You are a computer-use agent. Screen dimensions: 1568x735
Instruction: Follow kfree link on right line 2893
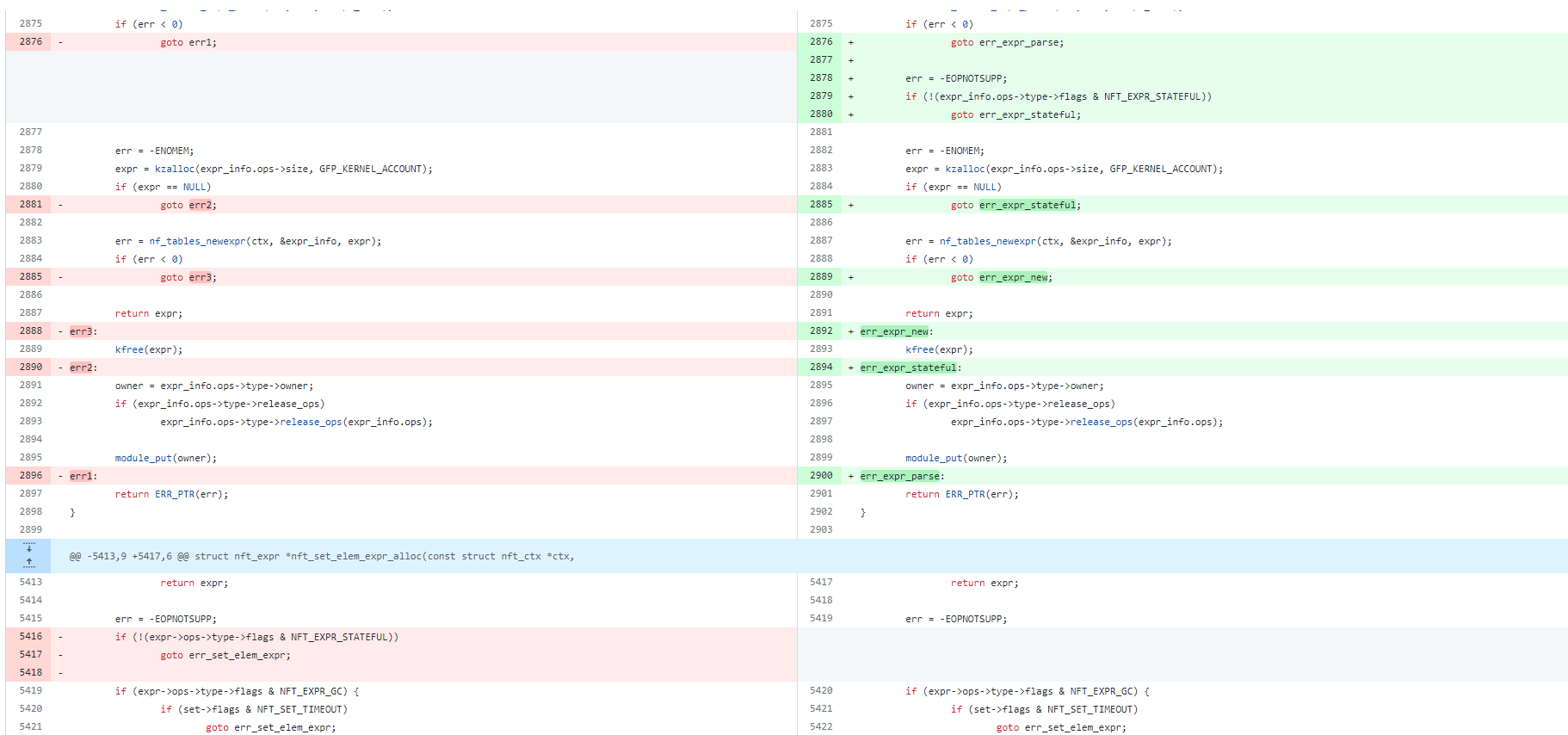[919, 349]
